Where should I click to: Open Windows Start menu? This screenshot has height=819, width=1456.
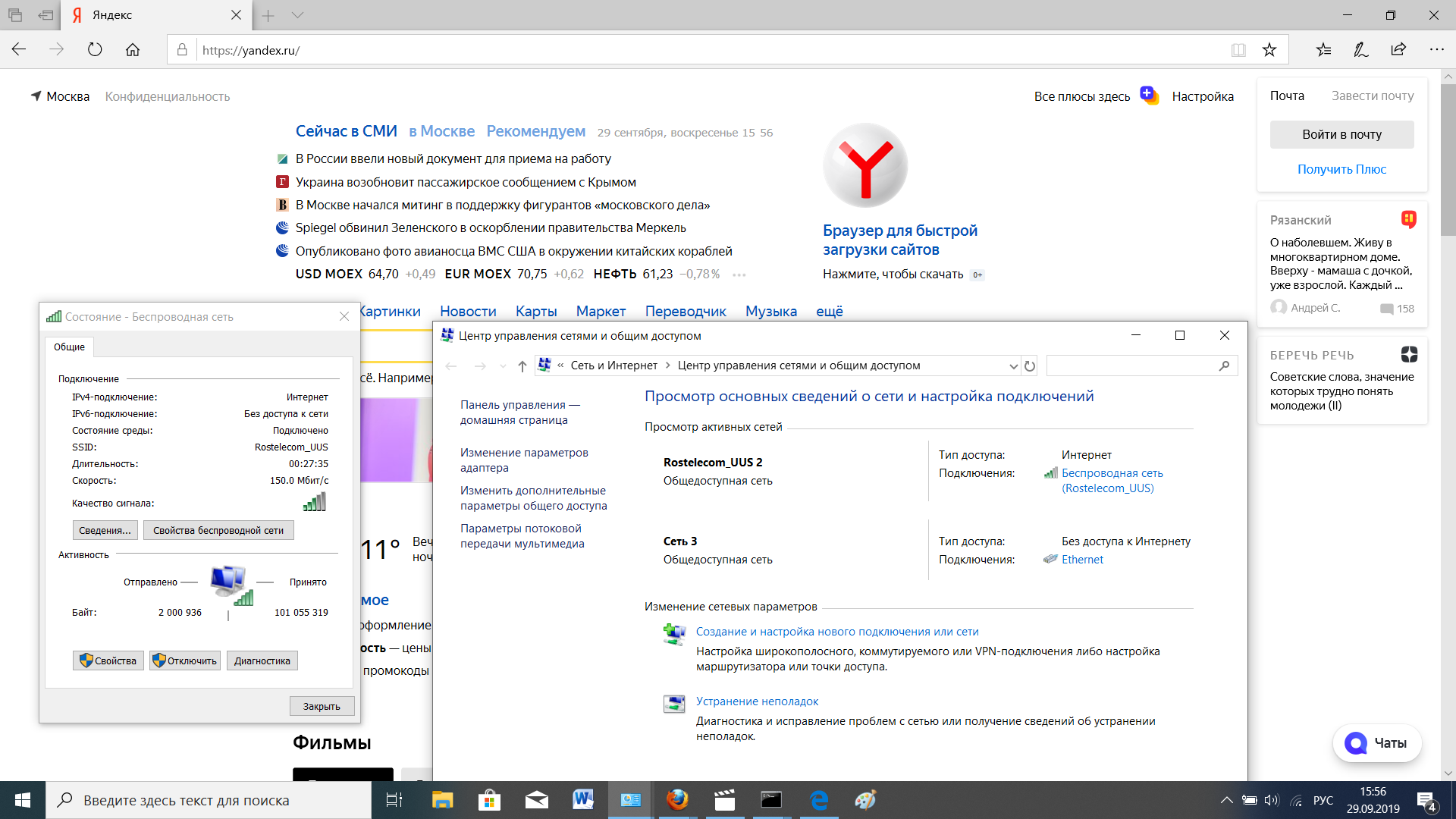tap(23, 800)
